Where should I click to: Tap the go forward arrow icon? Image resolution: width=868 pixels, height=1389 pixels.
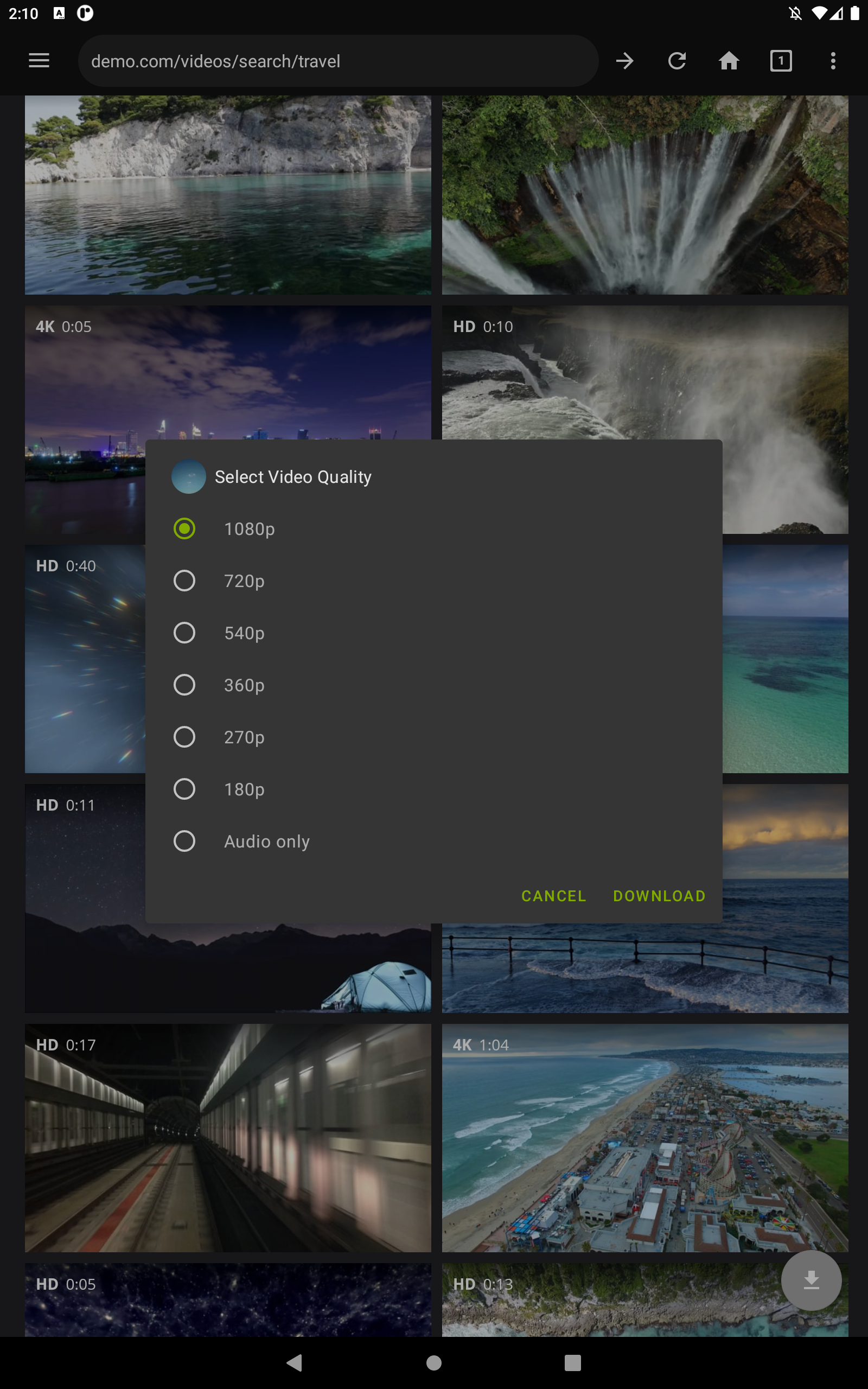[x=624, y=61]
